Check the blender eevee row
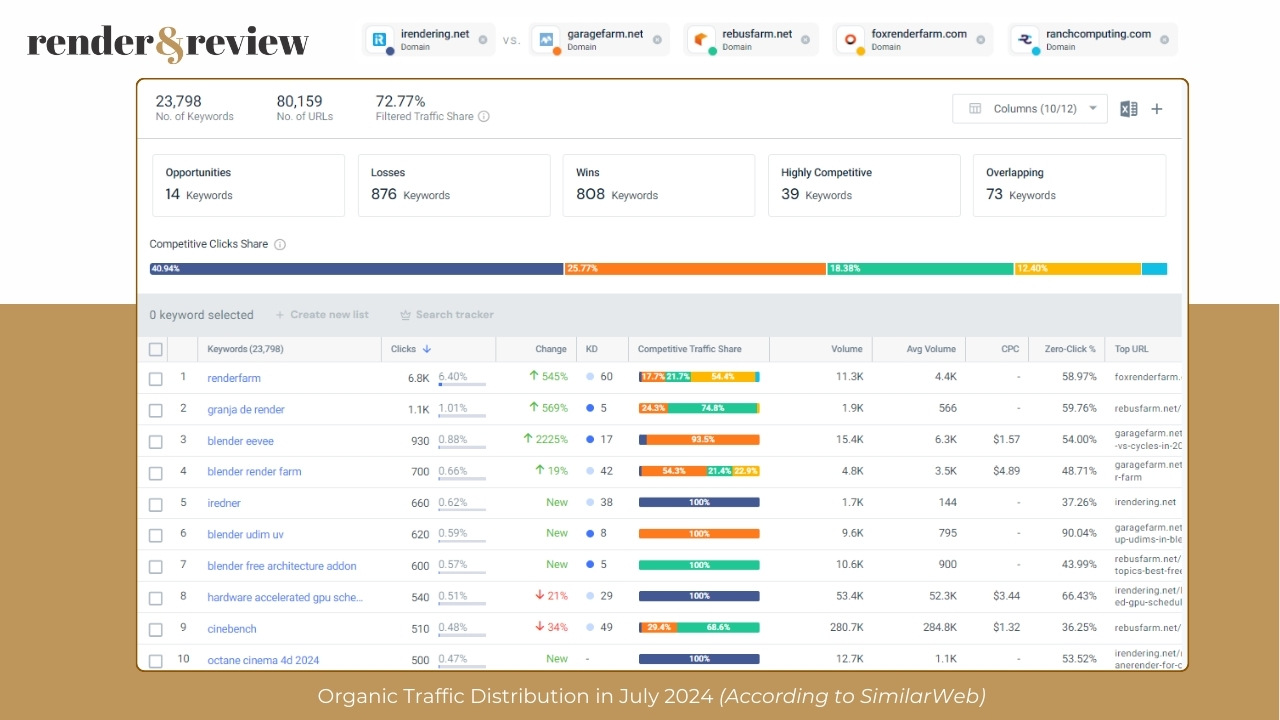The image size is (1280, 720). (155, 441)
